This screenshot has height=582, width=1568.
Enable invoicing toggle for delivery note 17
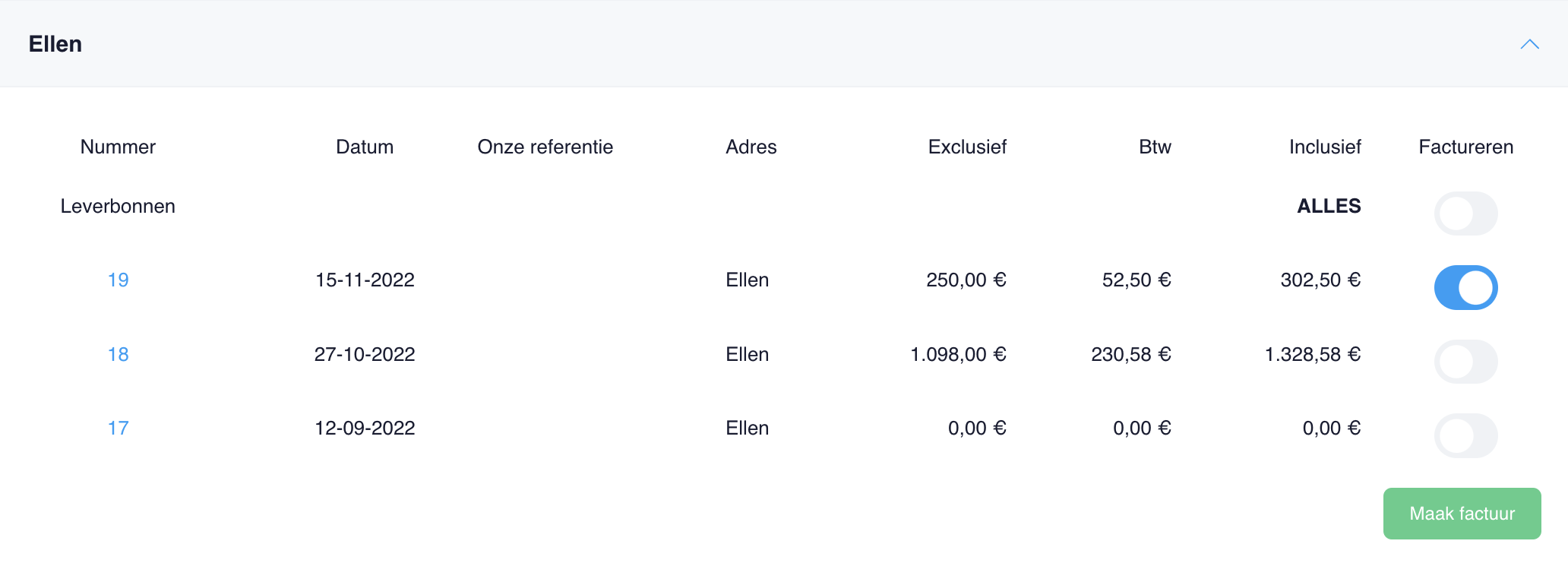1465,435
